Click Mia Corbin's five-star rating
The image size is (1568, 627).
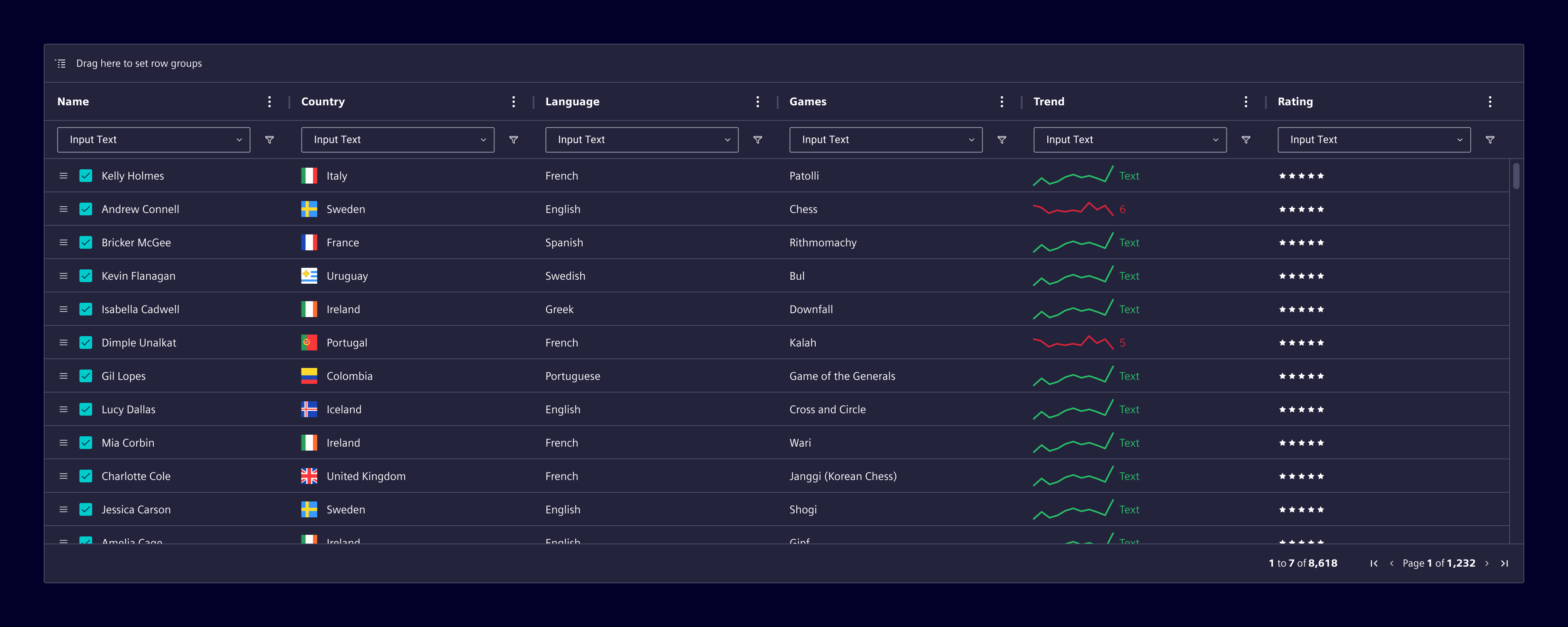(1302, 443)
